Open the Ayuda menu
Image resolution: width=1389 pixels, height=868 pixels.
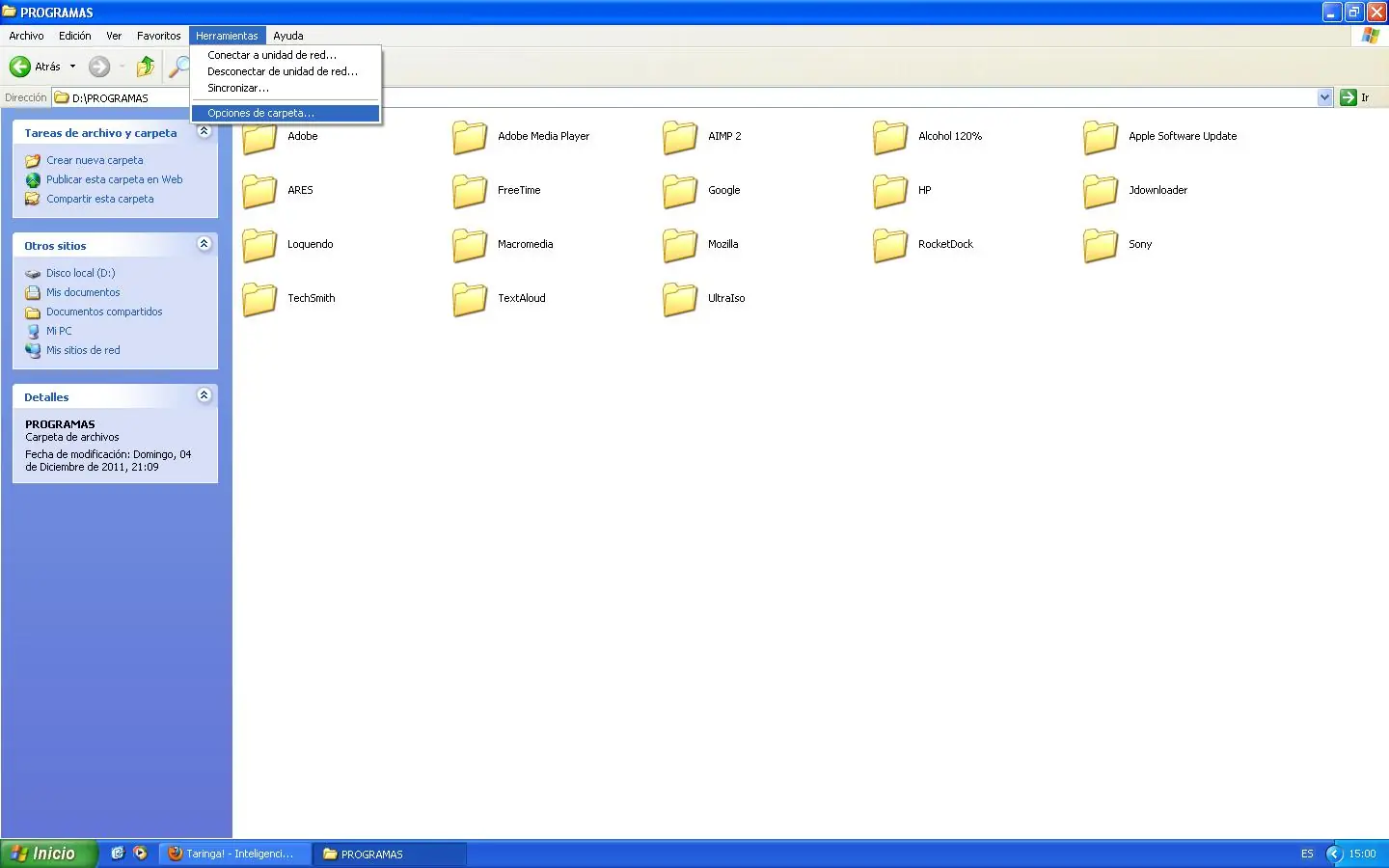pyautogui.click(x=288, y=36)
